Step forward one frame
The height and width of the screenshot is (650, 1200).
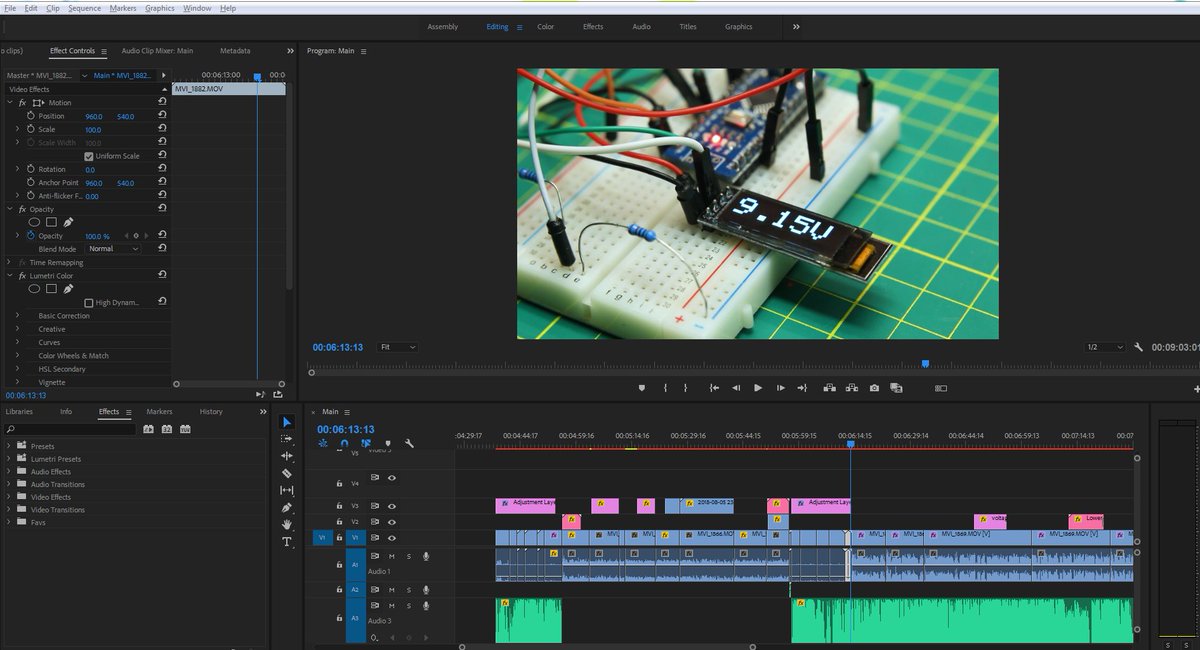[x=780, y=388]
